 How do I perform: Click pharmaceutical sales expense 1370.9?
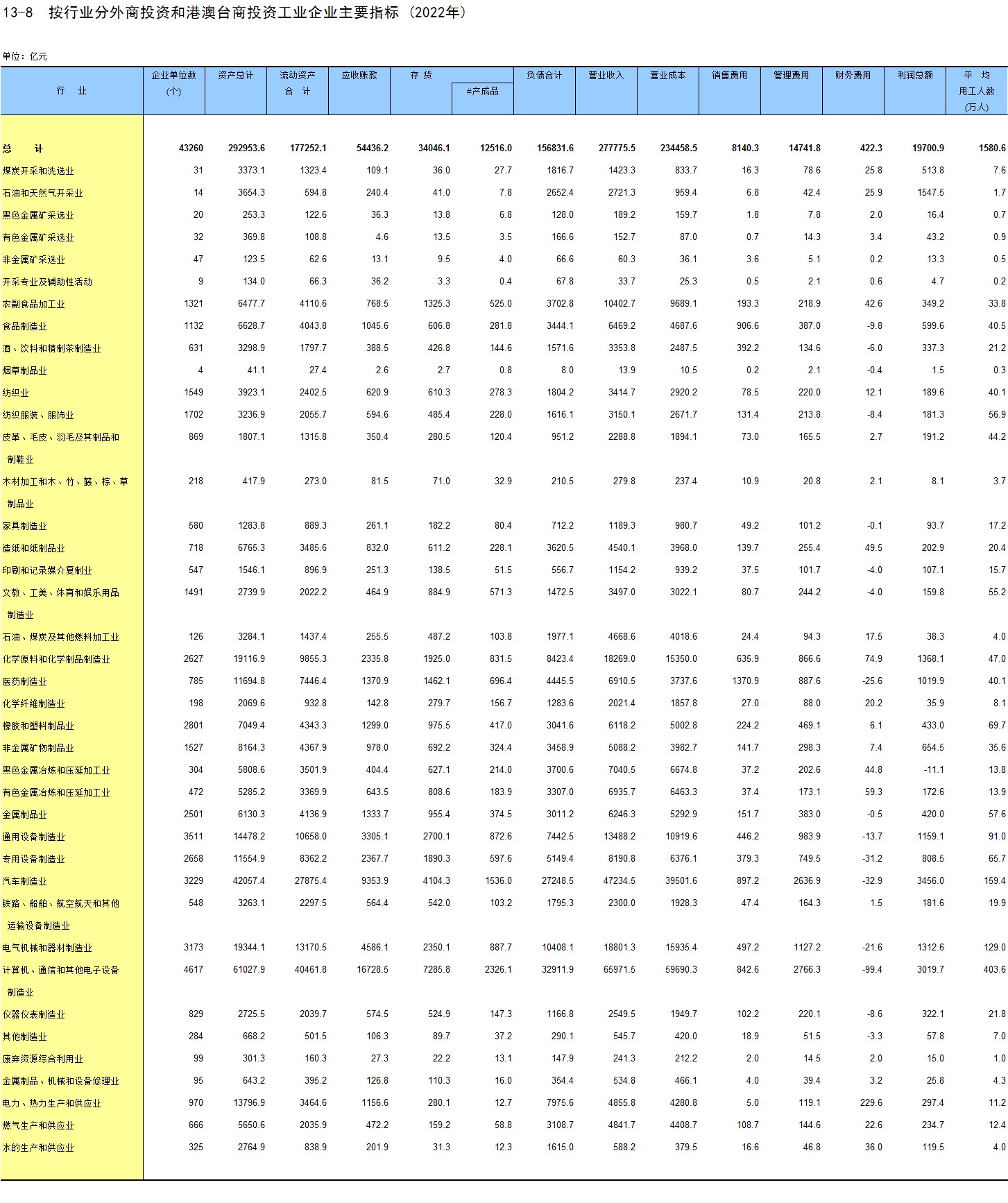pyautogui.click(x=745, y=681)
